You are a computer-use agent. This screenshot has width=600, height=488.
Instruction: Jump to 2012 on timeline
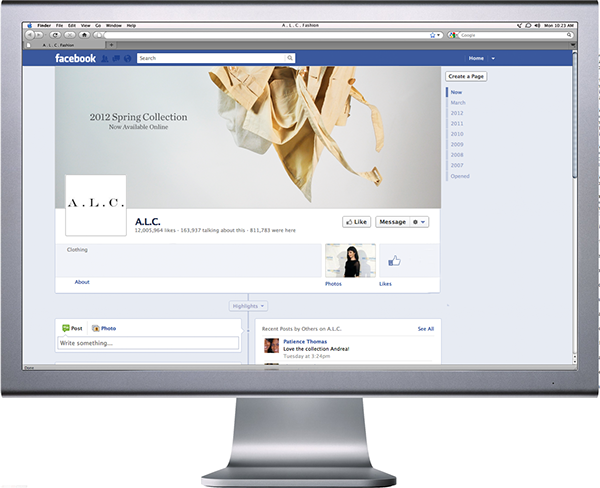[x=457, y=113]
